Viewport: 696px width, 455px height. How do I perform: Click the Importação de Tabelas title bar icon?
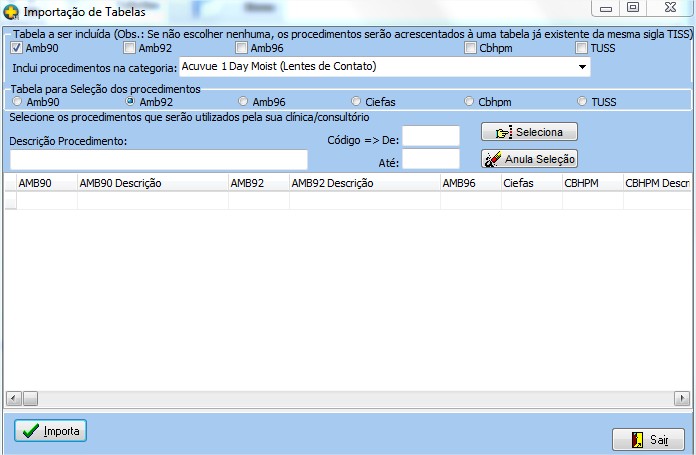tap(11, 12)
